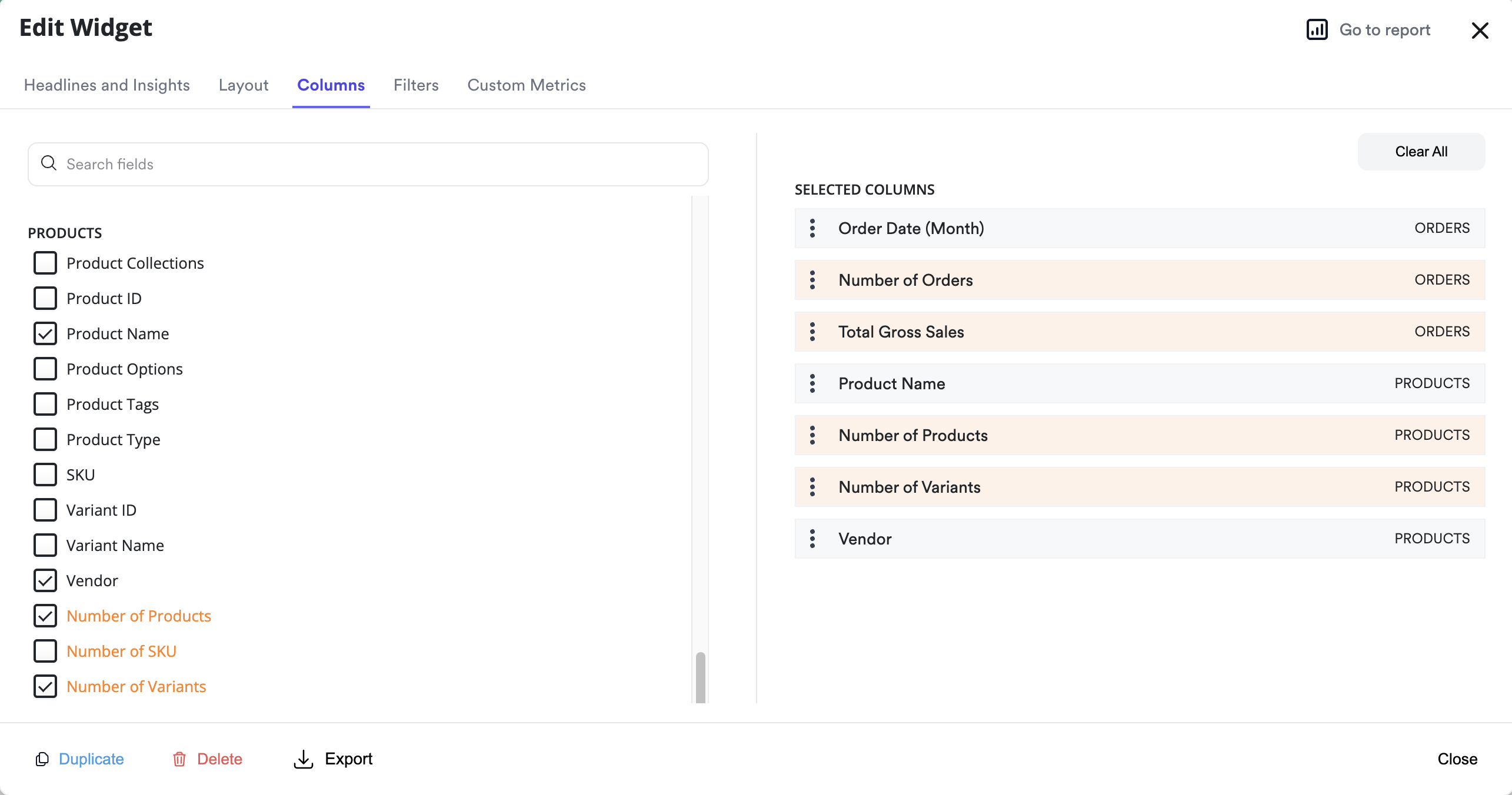Image resolution: width=1512 pixels, height=795 pixels.
Task: Click the three-dot handle beside Number of Variants
Action: pyautogui.click(x=812, y=487)
